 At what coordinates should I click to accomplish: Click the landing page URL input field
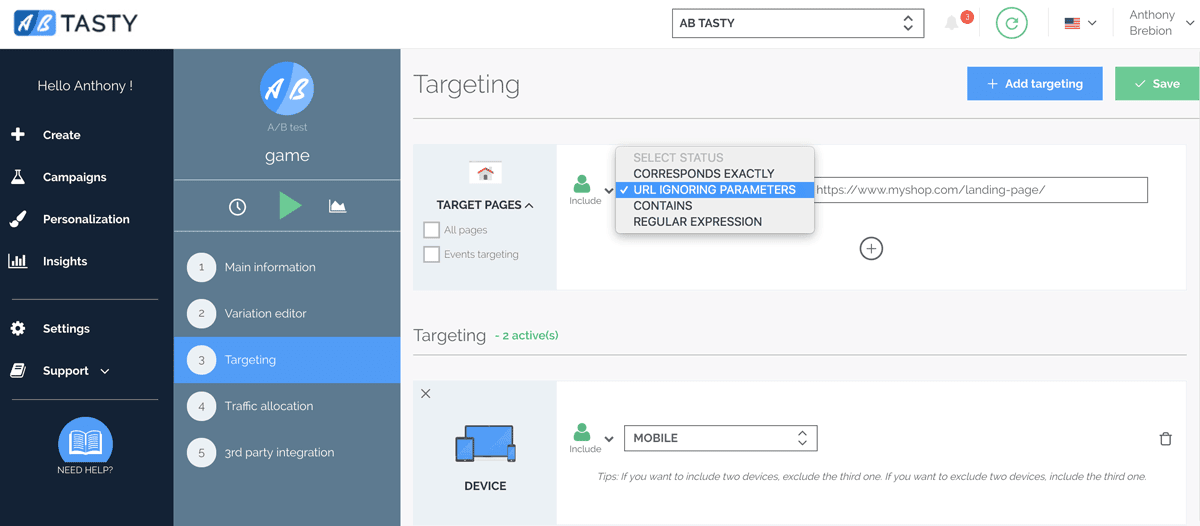point(980,190)
